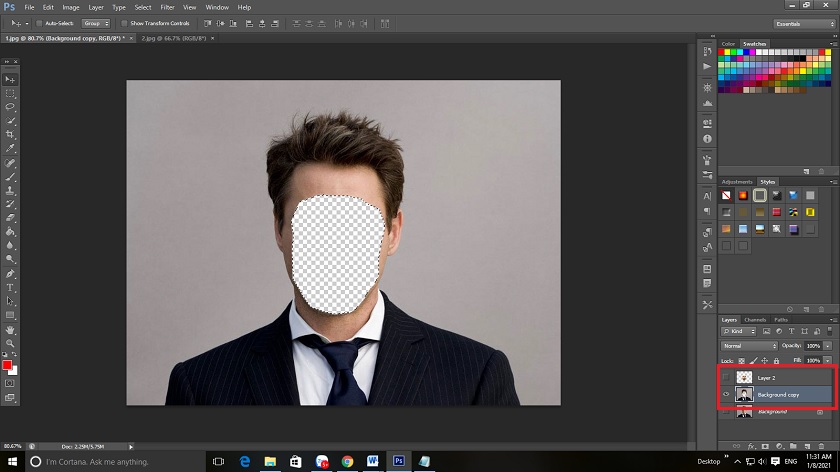Open Normal blend mode dropdown
This screenshot has height=472, width=840.
(x=749, y=346)
